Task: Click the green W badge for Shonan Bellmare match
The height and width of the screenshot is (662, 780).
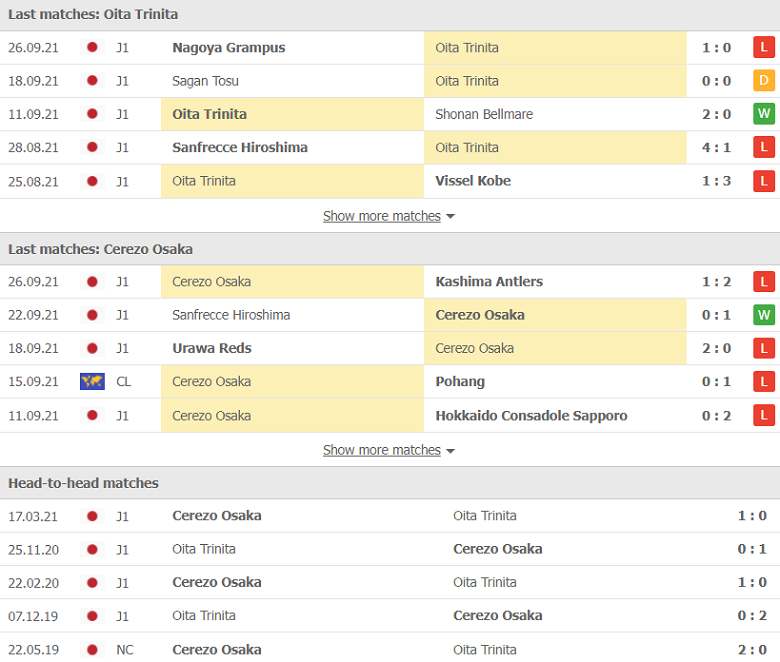Action: point(764,114)
